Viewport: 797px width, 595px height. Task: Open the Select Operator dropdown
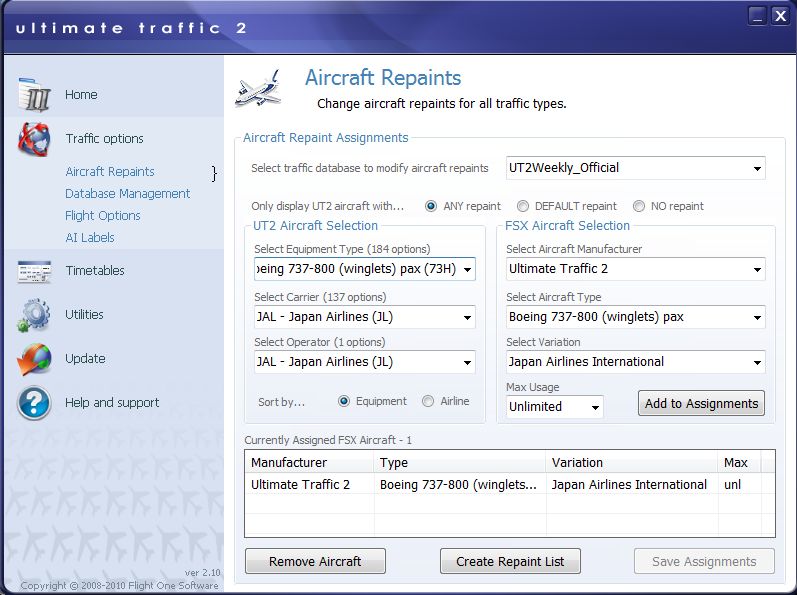pyautogui.click(x=364, y=362)
